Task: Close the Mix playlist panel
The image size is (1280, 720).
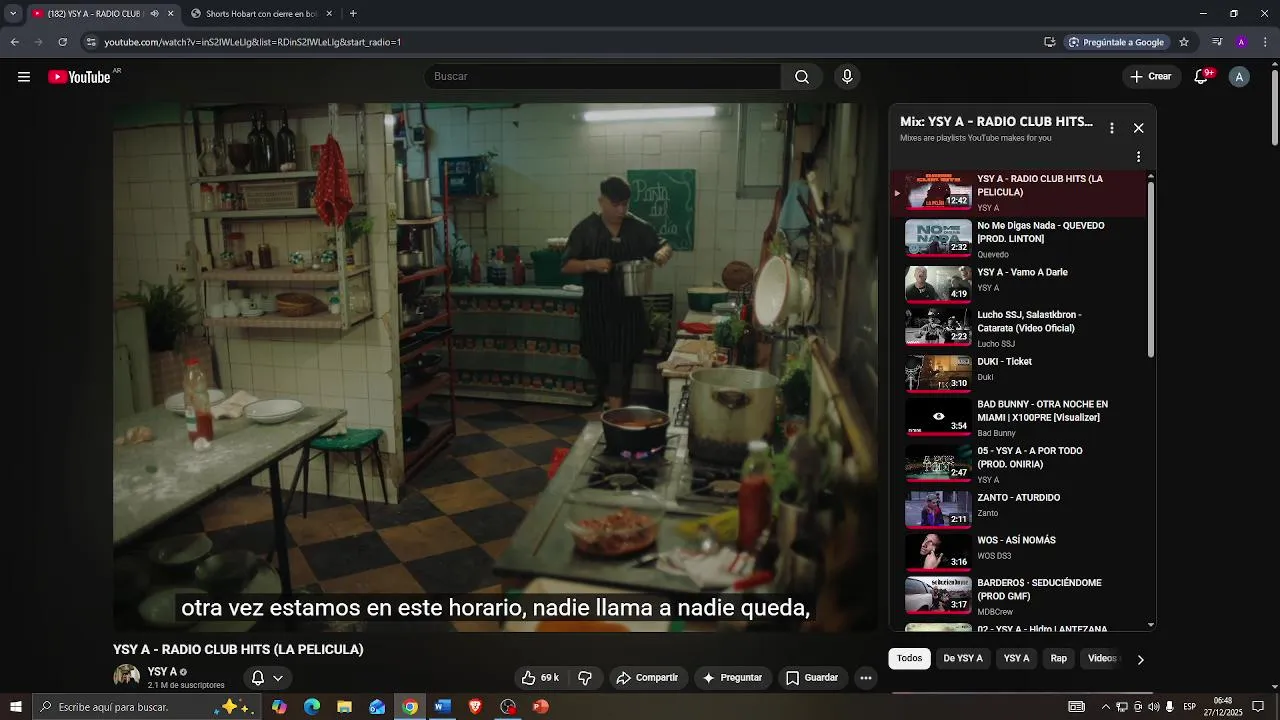Action: click(x=1138, y=128)
